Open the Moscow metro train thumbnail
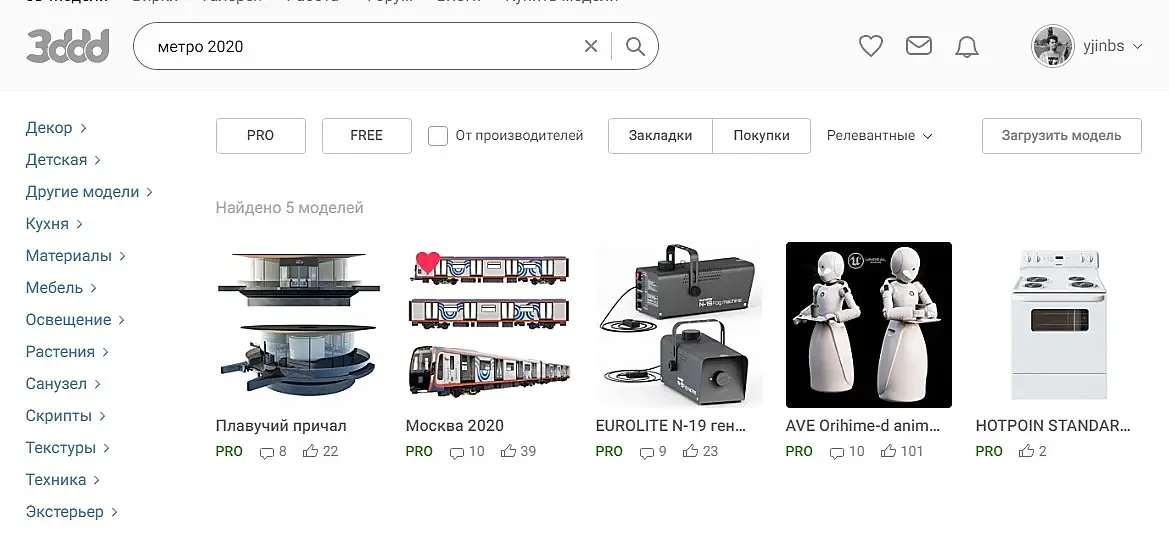The height and width of the screenshot is (537, 1169). tap(488, 324)
